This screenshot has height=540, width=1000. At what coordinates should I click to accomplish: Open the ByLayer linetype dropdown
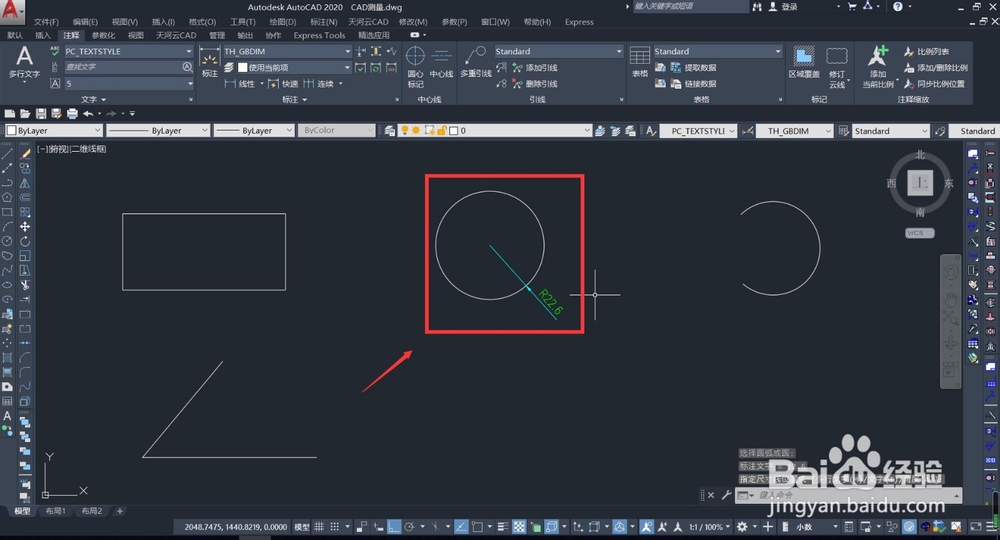coord(158,131)
